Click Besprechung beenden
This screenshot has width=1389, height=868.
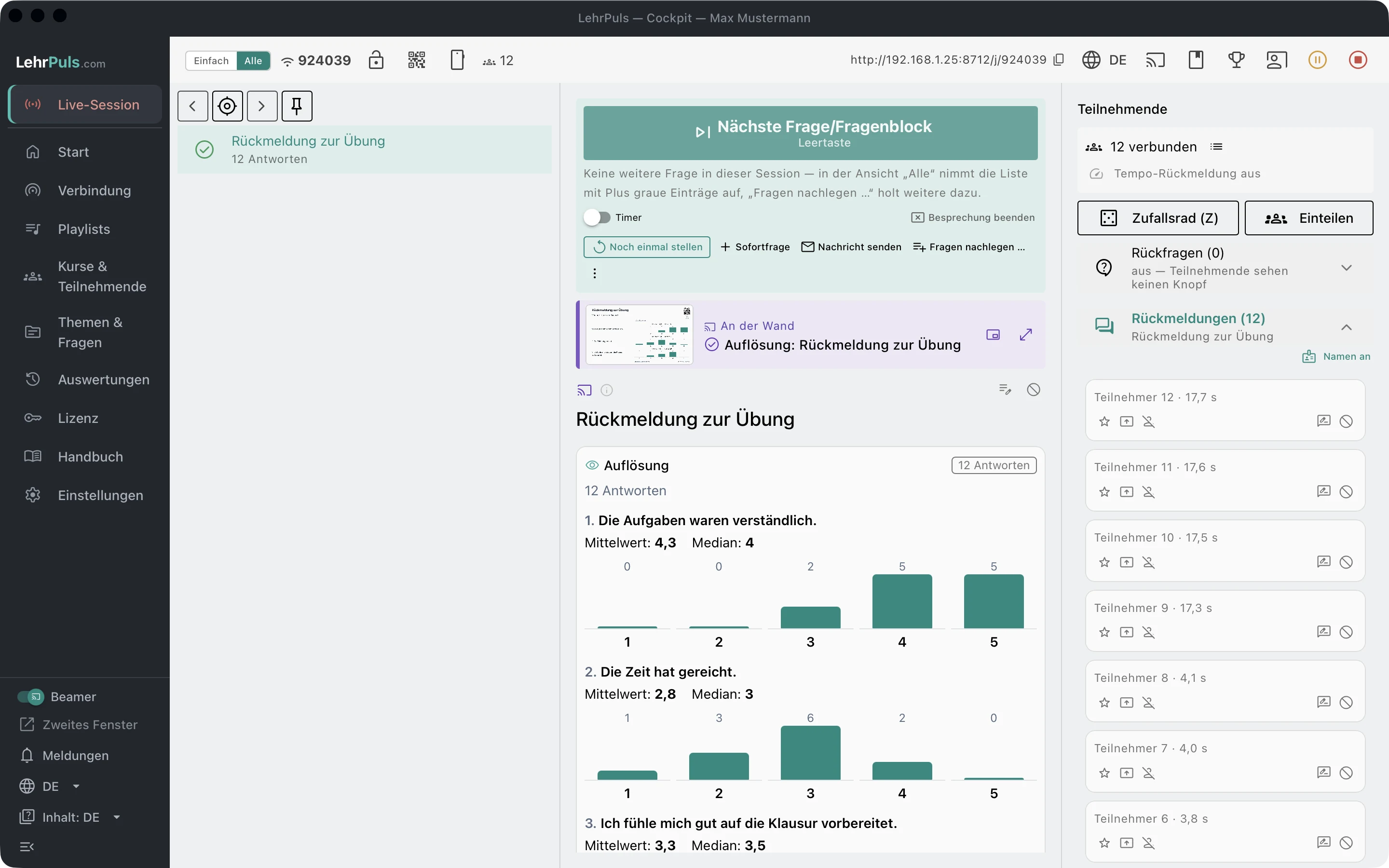[x=973, y=217]
